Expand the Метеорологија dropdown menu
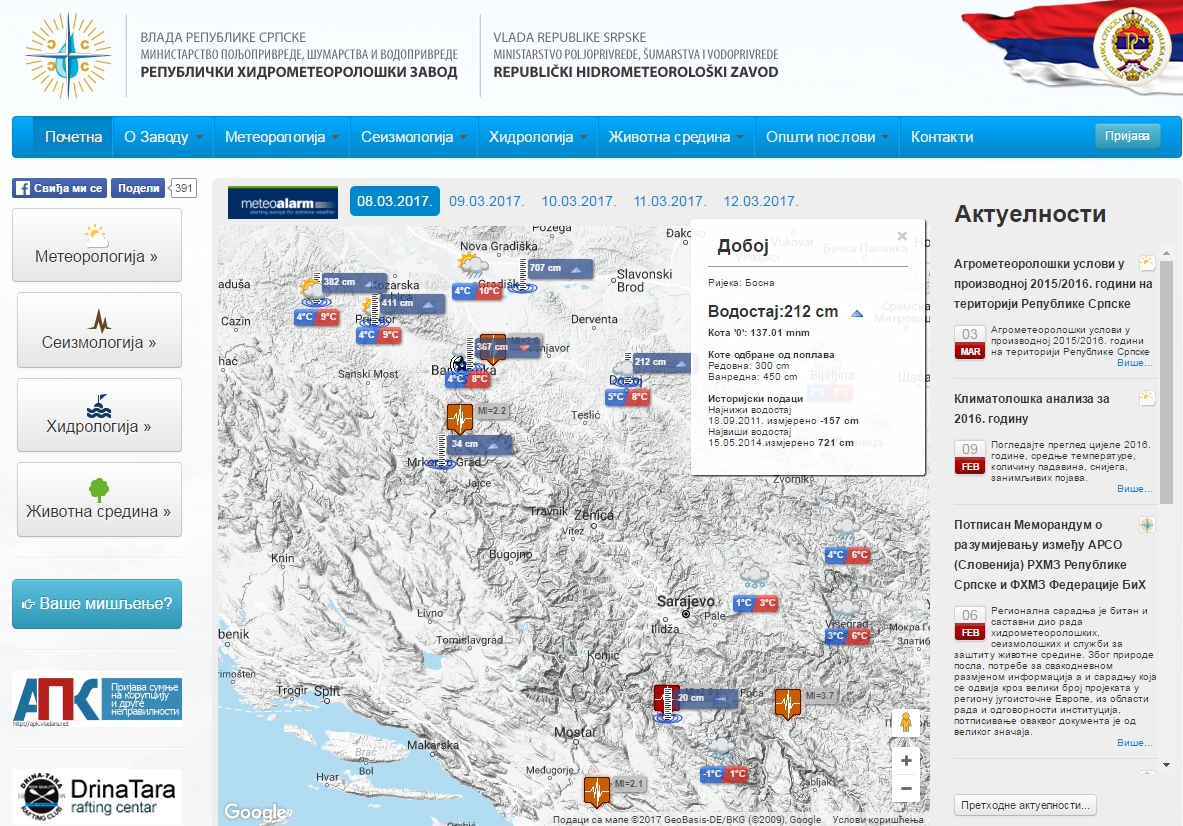Screen dimensions: 1183x826 281,137
